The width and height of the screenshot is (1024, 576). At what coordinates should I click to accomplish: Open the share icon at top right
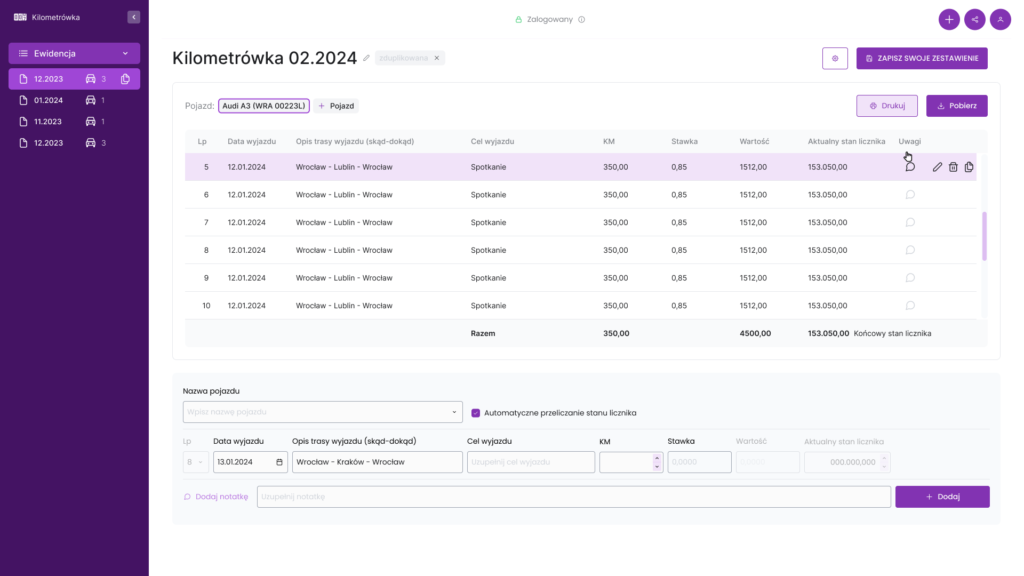pos(974,18)
